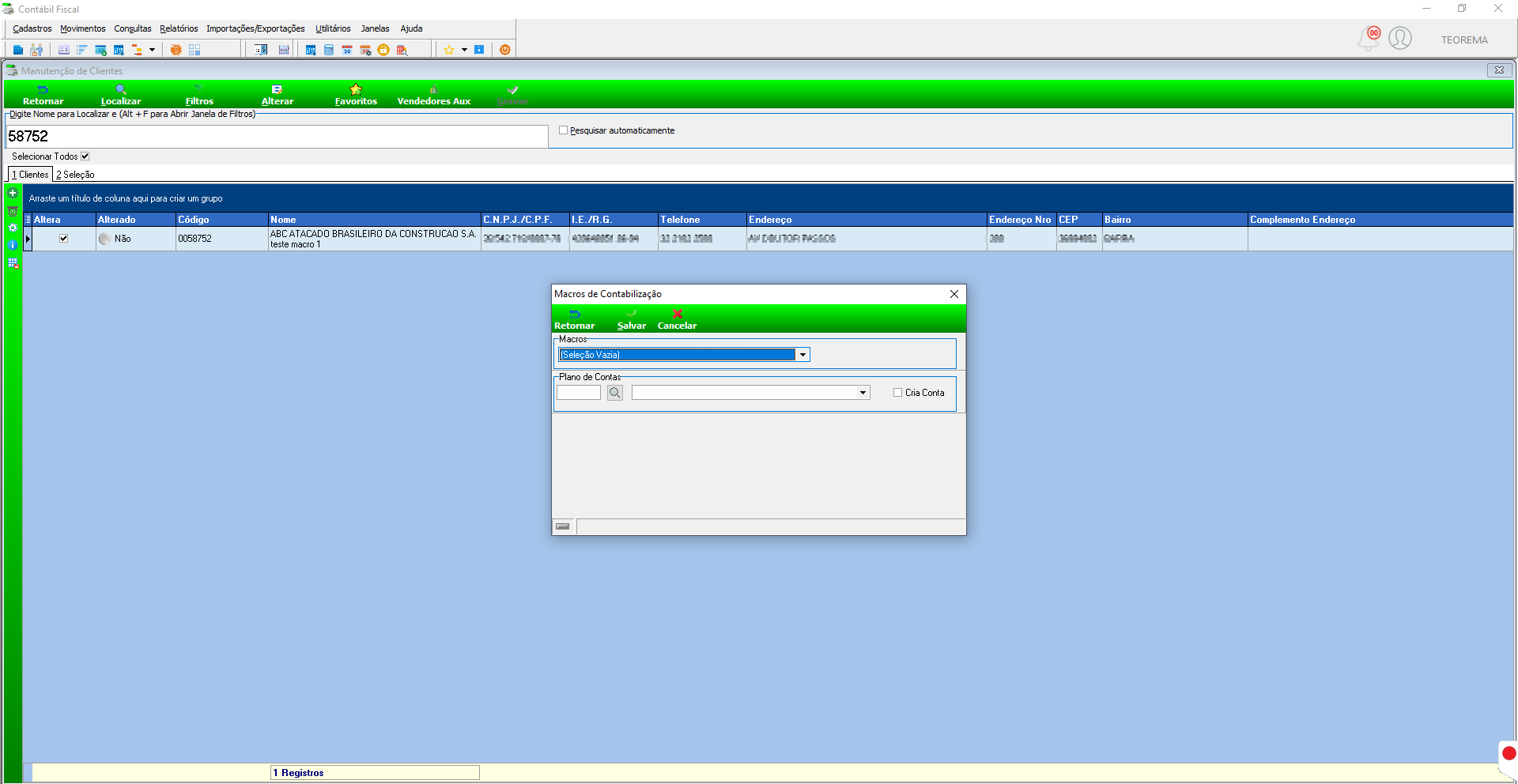
Task: Click the blue info square toolbar icon
Action: coord(479,50)
